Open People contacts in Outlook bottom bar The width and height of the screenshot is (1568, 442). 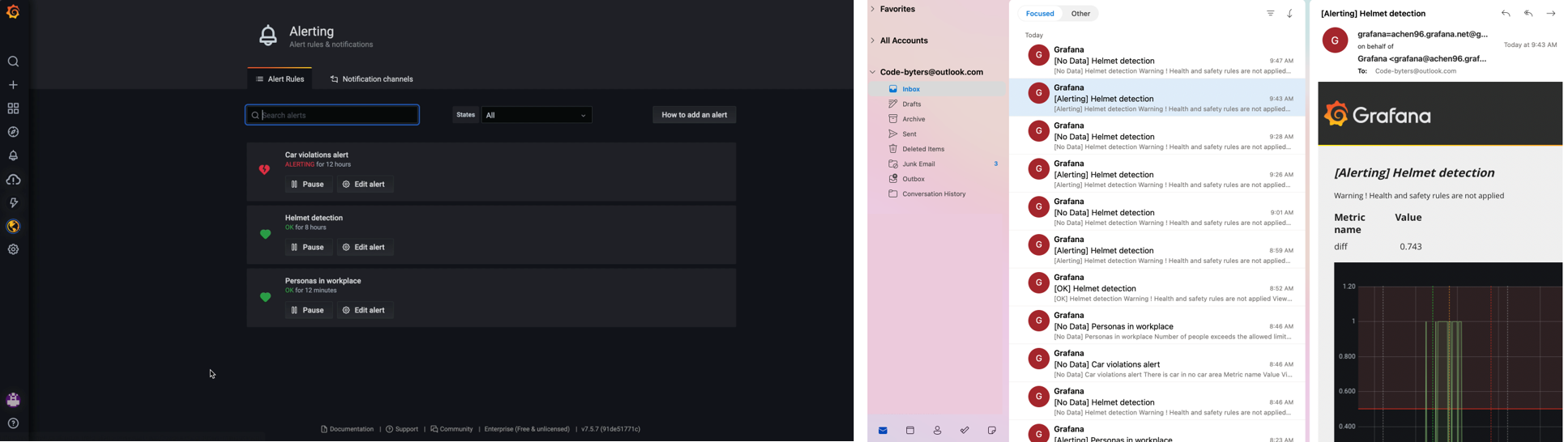click(x=937, y=431)
